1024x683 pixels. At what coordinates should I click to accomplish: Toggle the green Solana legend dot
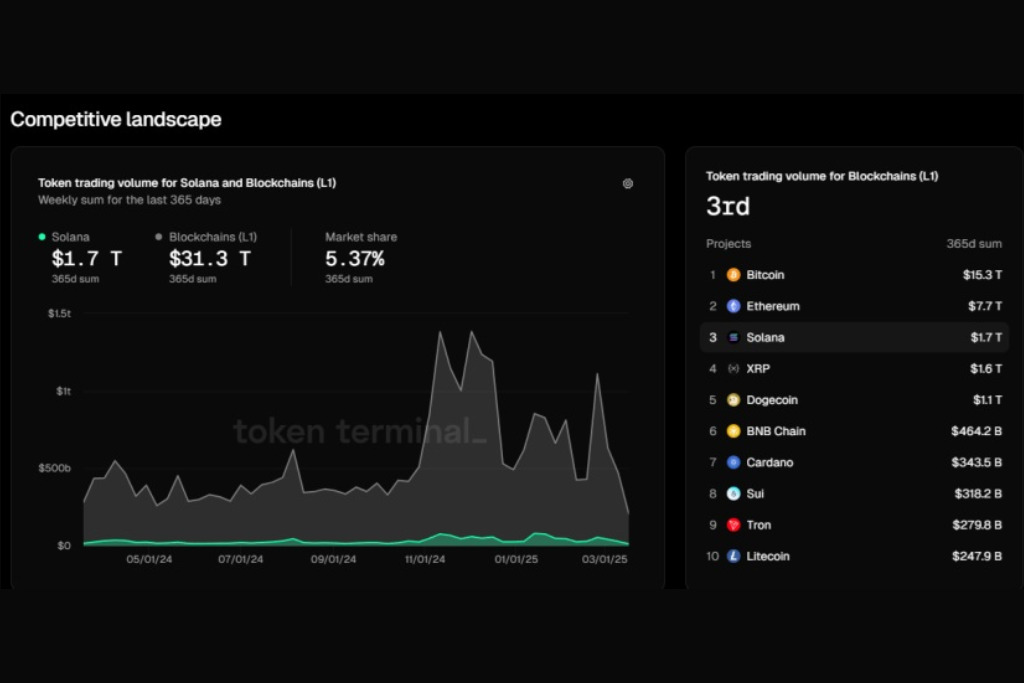tap(42, 237)
